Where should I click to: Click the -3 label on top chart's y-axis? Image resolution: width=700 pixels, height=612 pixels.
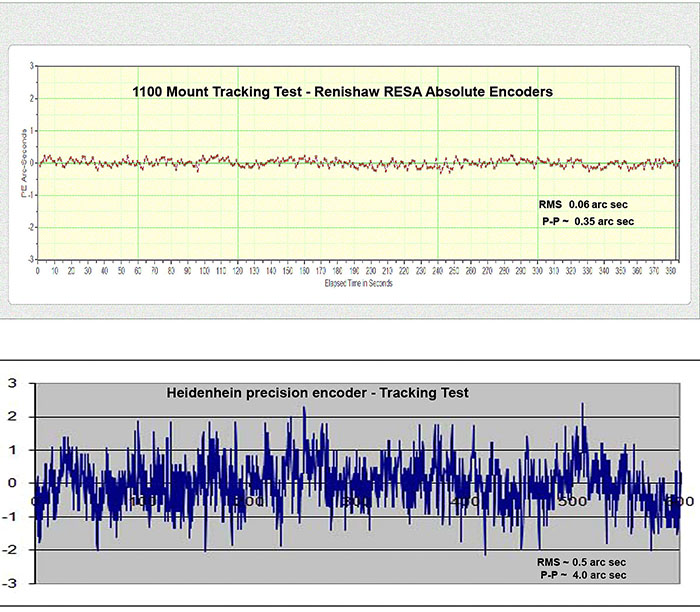click(30, 260)
